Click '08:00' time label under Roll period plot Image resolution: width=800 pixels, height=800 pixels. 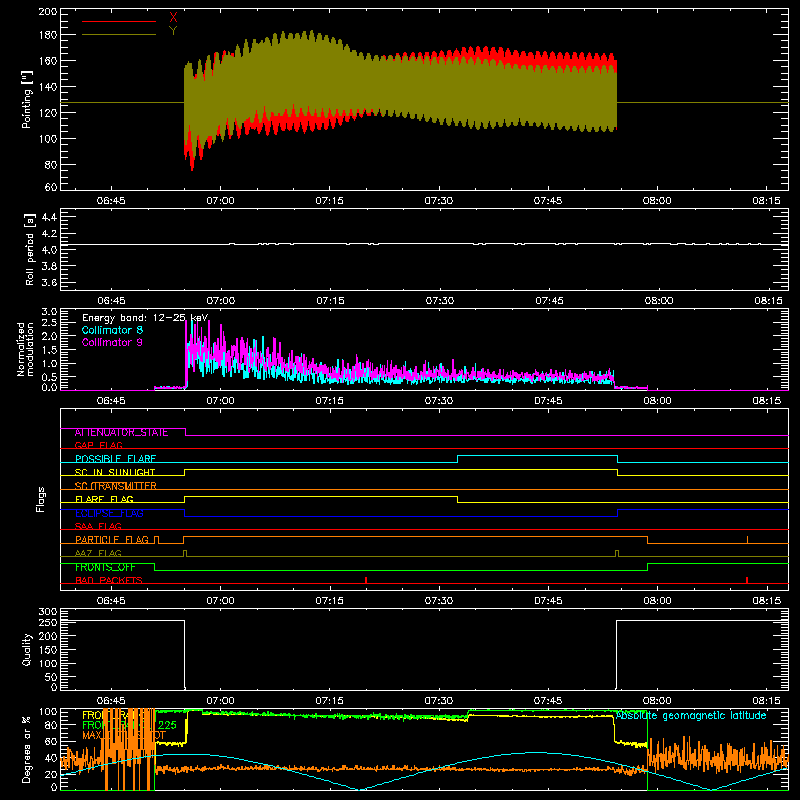(x=658, y=301)
